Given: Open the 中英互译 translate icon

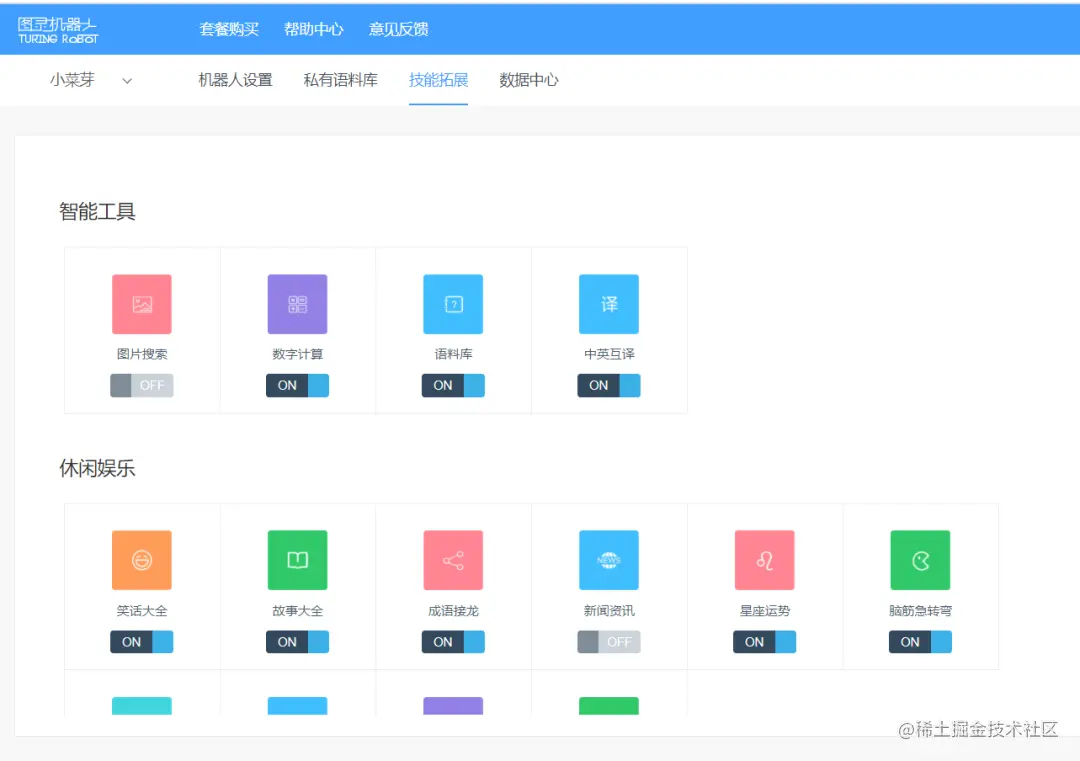Looking at the screenshot, I should pyautogui.click(x=609, y=304).
